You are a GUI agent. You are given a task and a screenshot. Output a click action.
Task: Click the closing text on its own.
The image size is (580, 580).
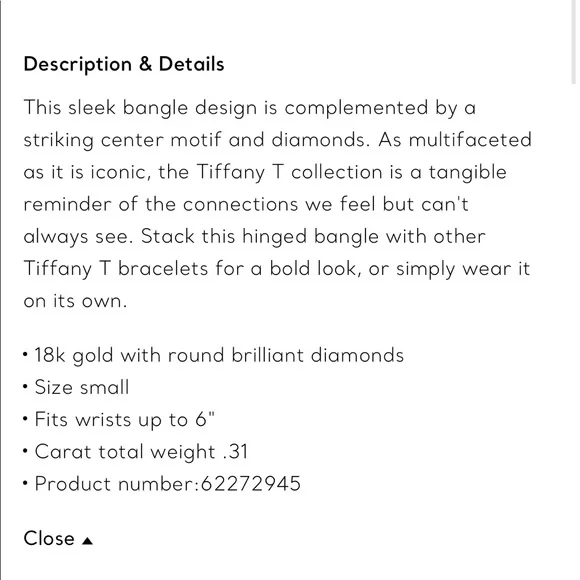click(x=75, y=301)
